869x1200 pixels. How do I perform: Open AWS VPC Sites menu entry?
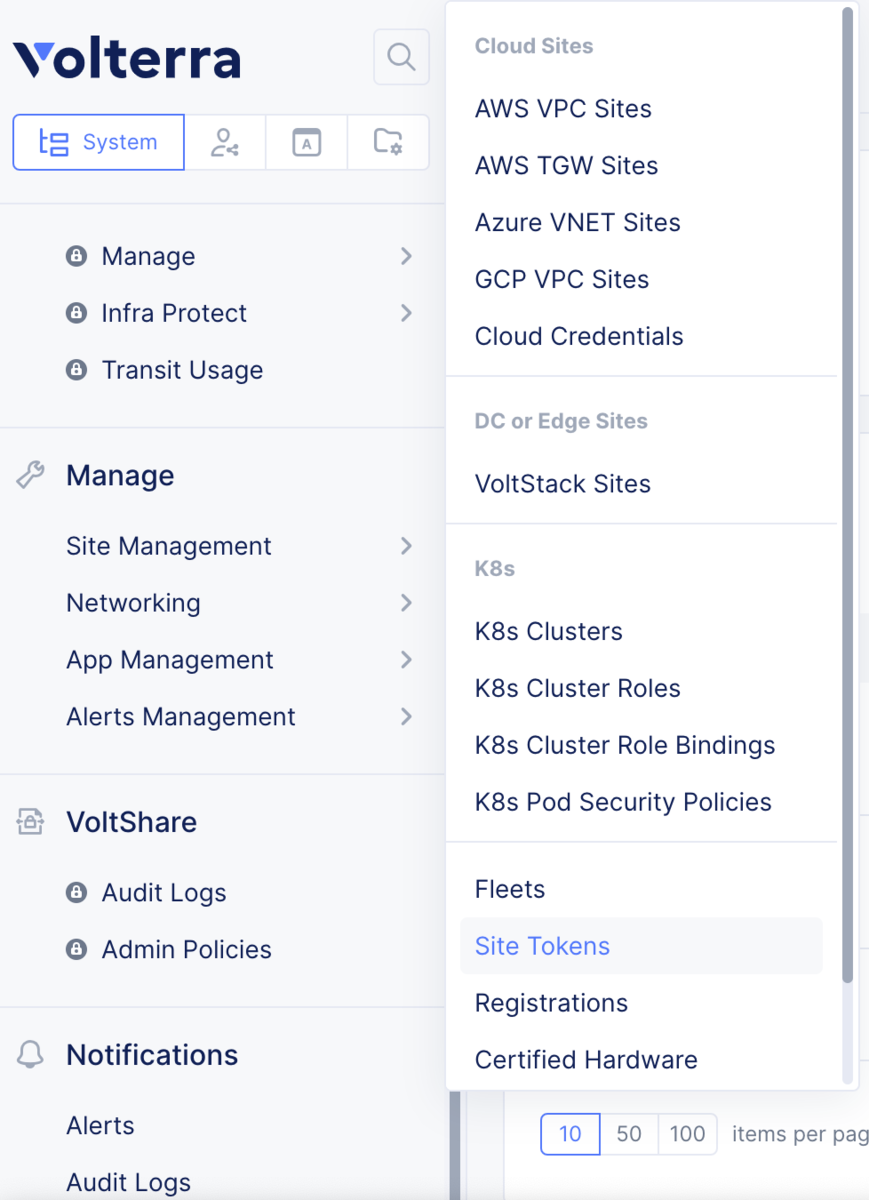pyautogui.click(x=563, y=109)
